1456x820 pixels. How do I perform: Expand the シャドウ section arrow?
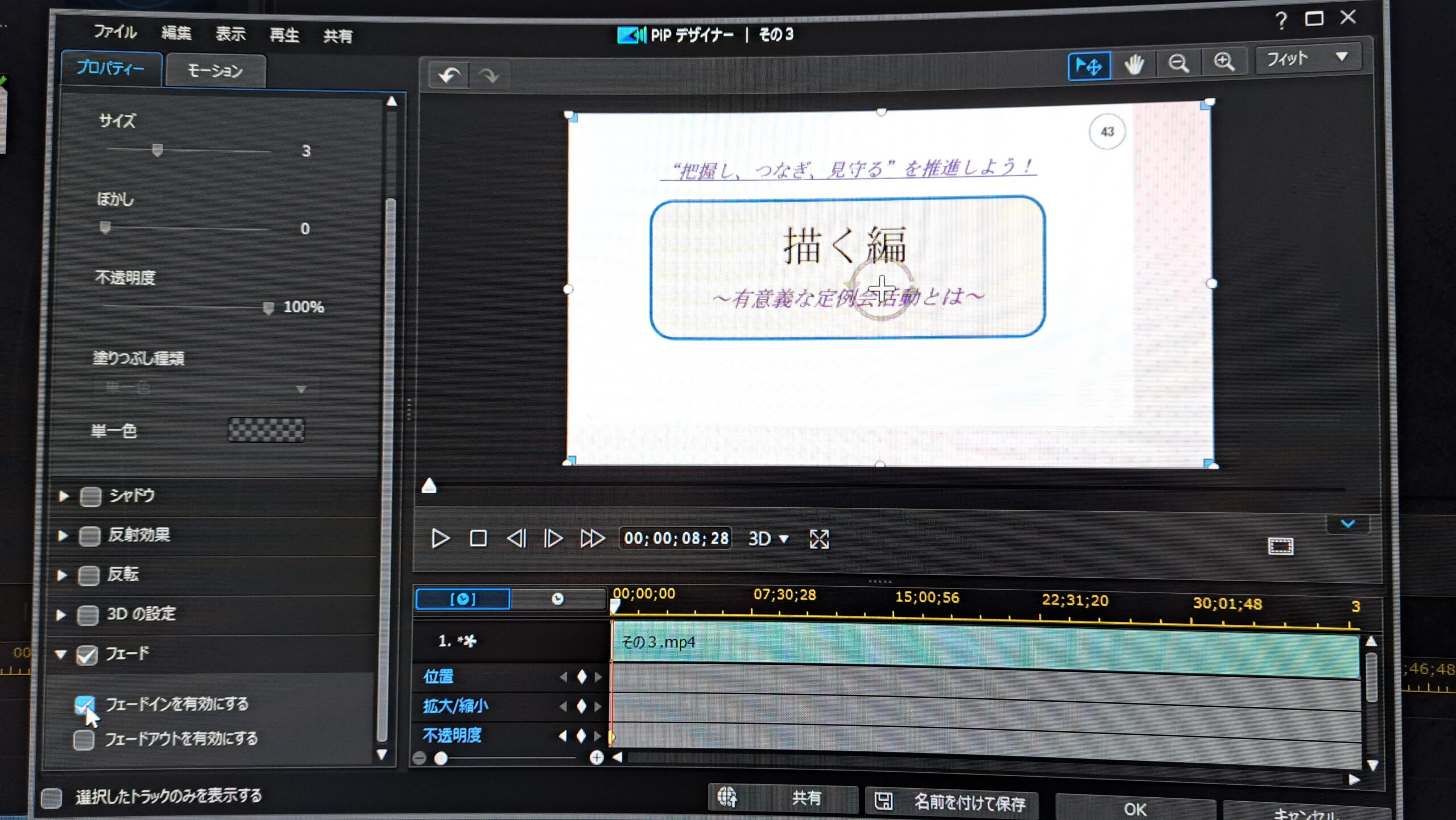pyautogui.click(x=64, y=496)
